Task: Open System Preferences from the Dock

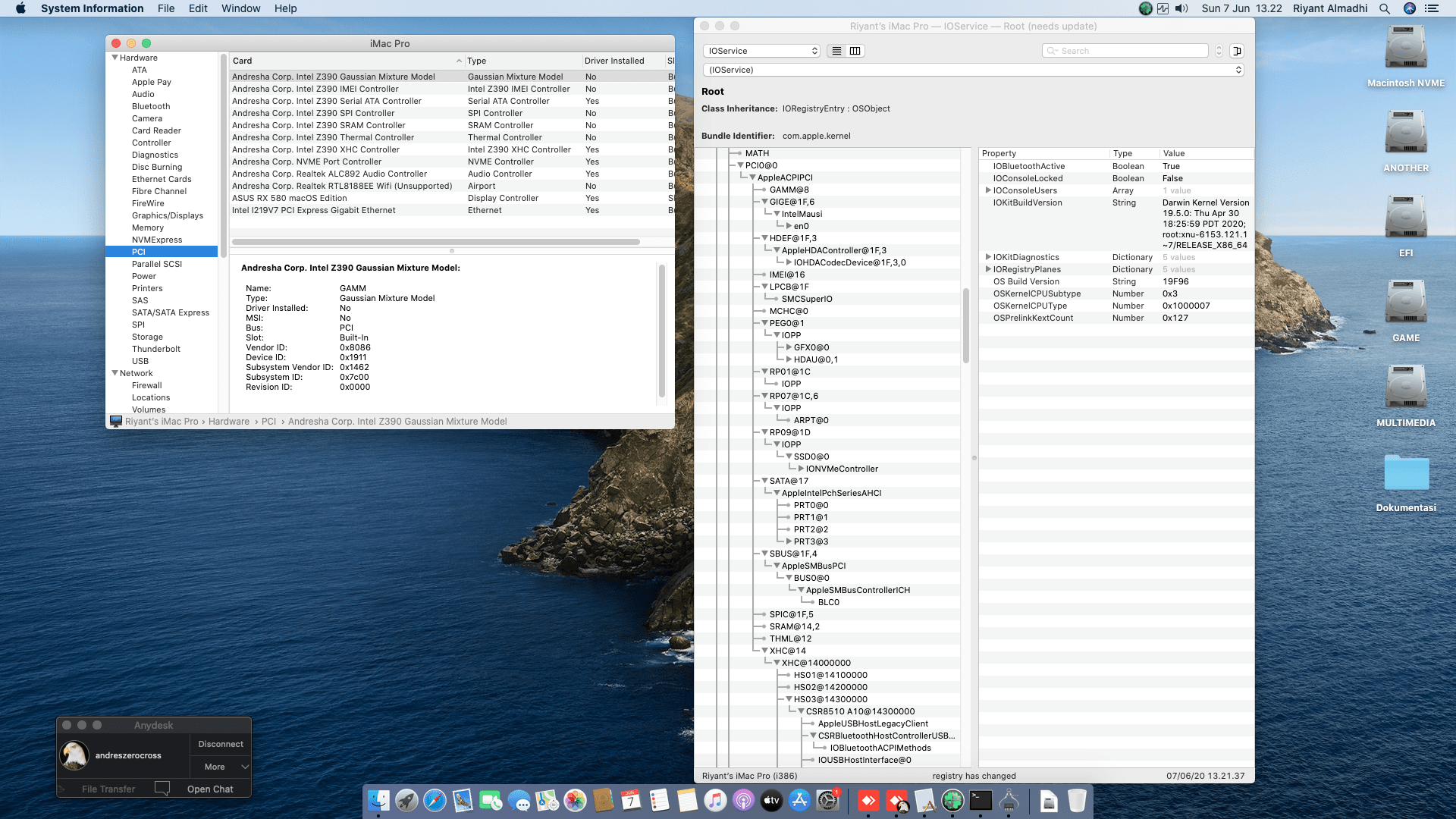Action: pos(827,800)
